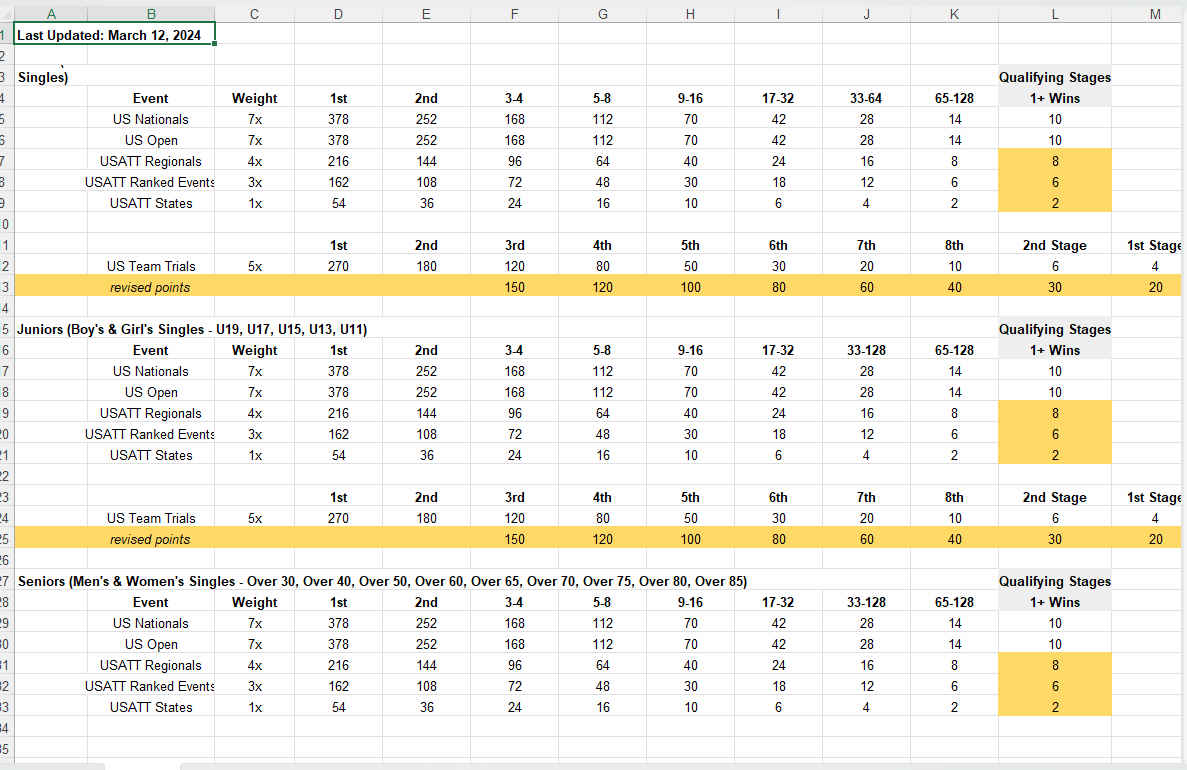This screenshot has height=770, width=1187.
Task: Select "US Team Trials" below the "Singles)" table
Action: (151, 267)
